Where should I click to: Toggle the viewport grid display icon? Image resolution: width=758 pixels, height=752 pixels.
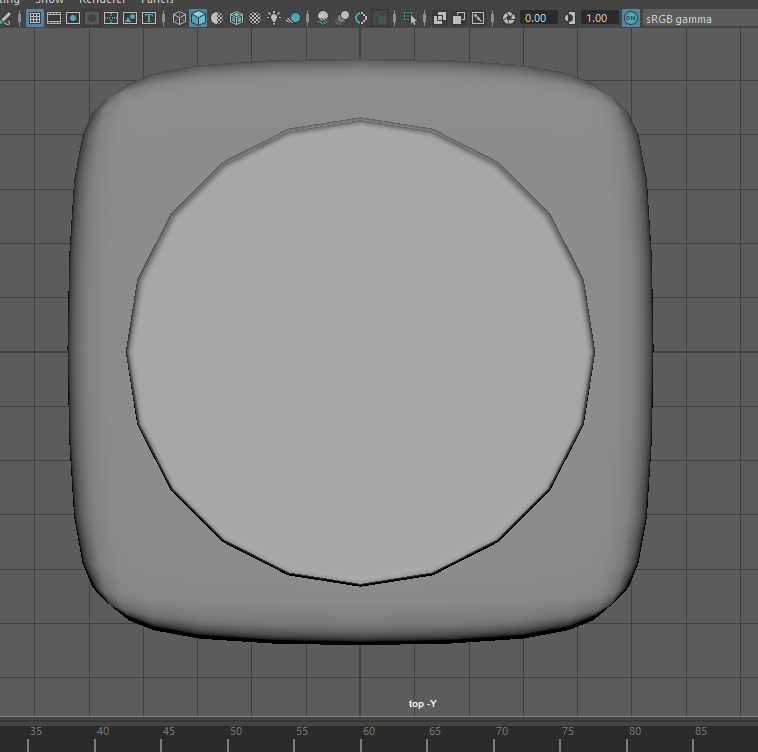coord(34,18)
